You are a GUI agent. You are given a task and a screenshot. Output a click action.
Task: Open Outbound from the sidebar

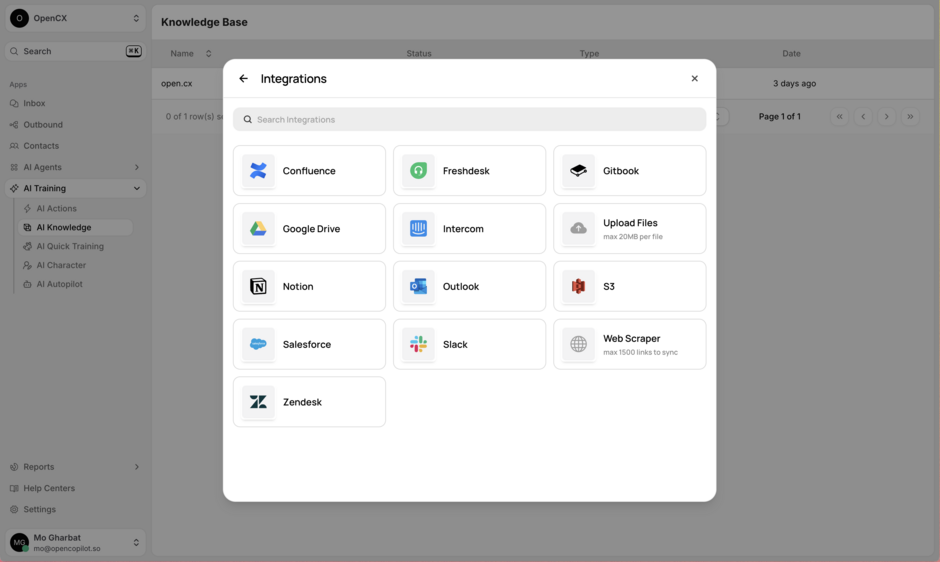(43, 125)
